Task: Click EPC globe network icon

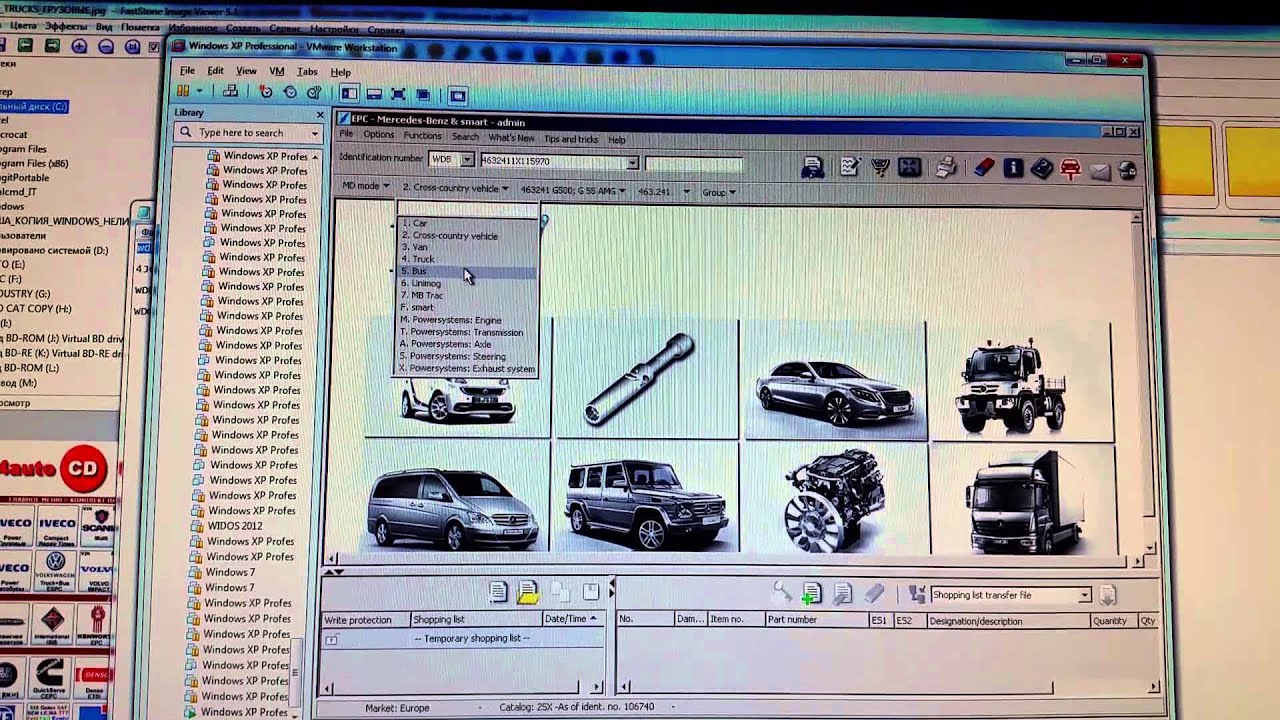Action: tap(1127, 170)
